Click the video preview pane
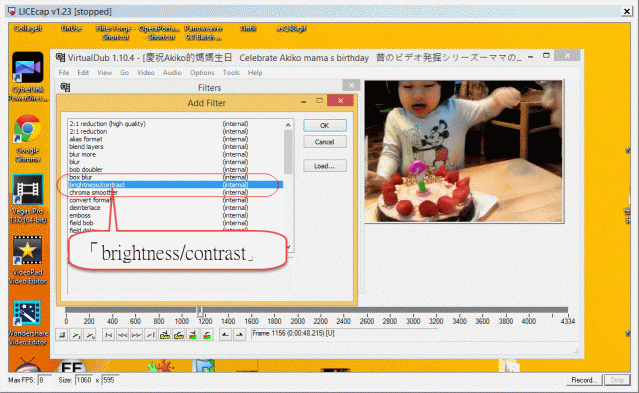This screenshot has height=393, width=639. pyautogui.click(x=464, y=151)
